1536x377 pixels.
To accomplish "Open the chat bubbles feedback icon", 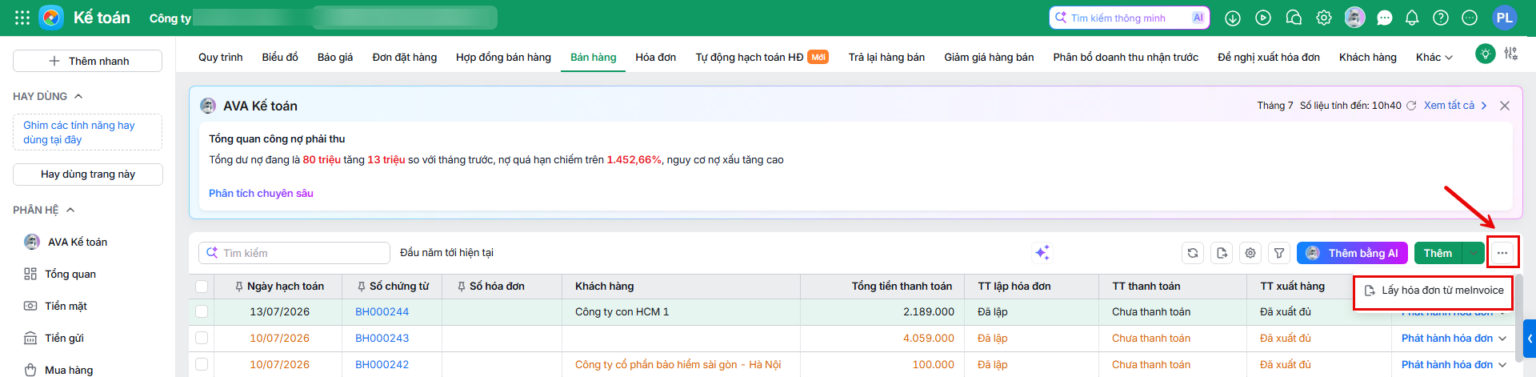I will [1293, 17].
